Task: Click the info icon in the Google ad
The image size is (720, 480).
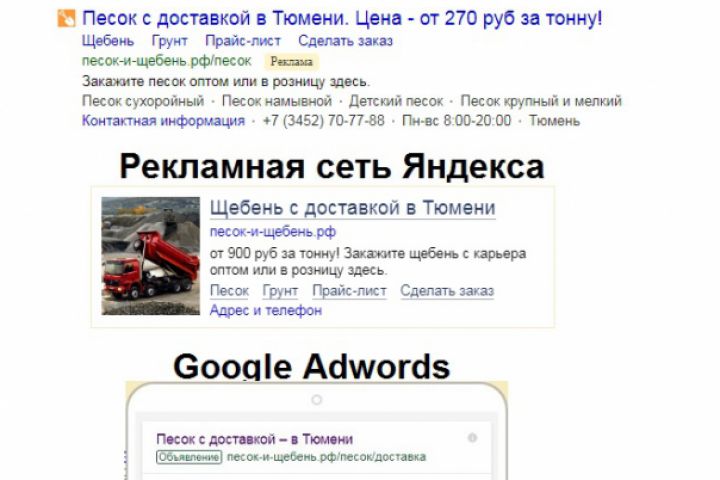Action: coord(472,438)
